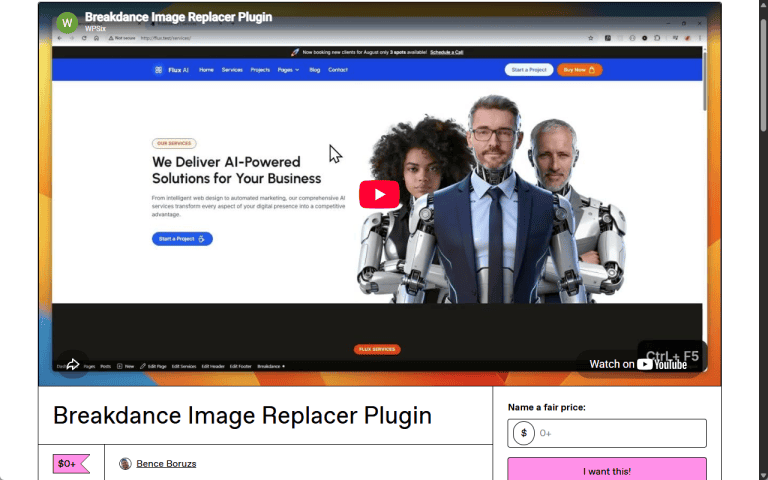Play the YouTube video with the red button
Image resolution: width=768 pixels, height=480 pixels.
[x=379, y=194]
